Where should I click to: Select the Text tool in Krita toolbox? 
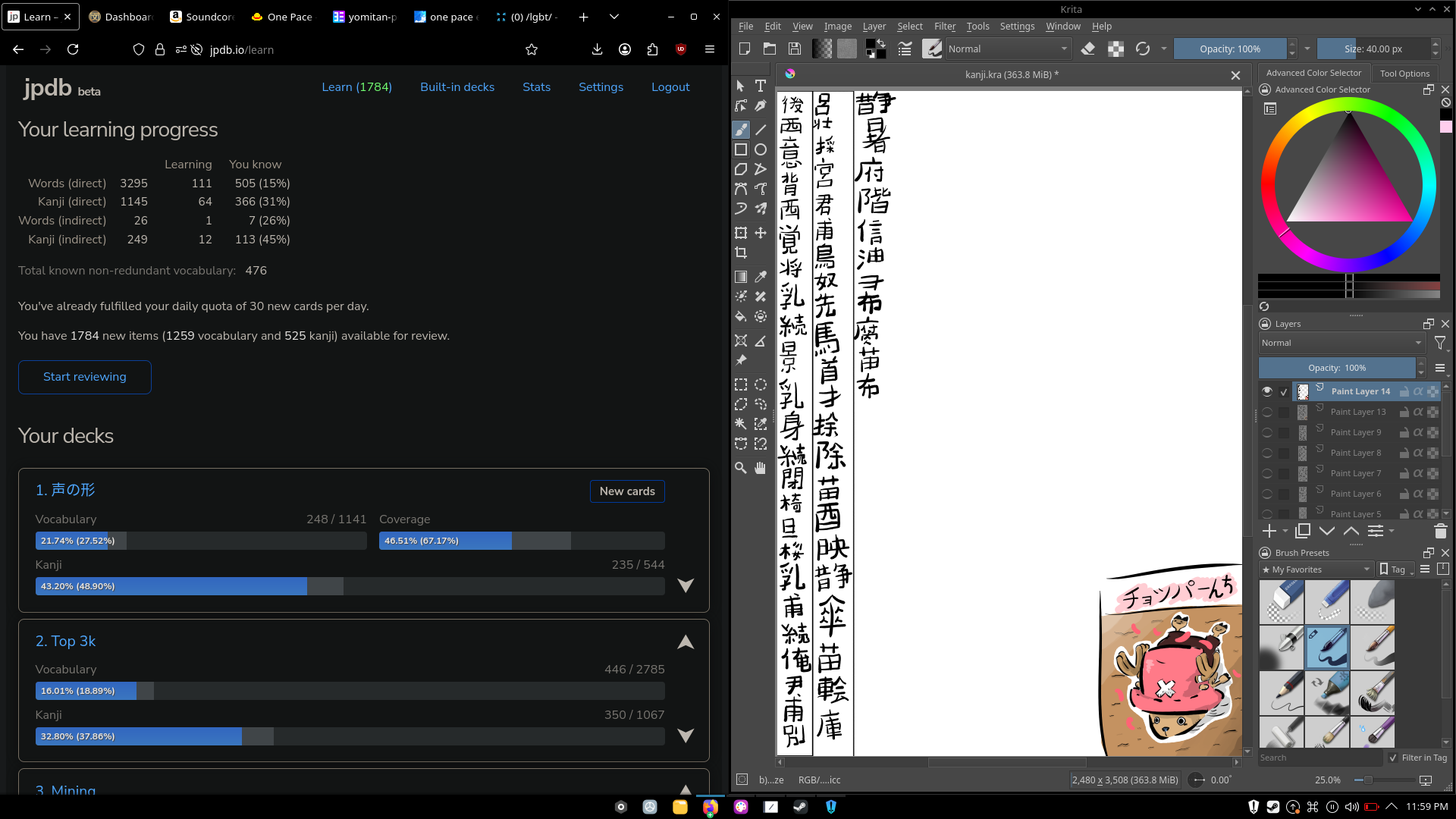(761, 86)
